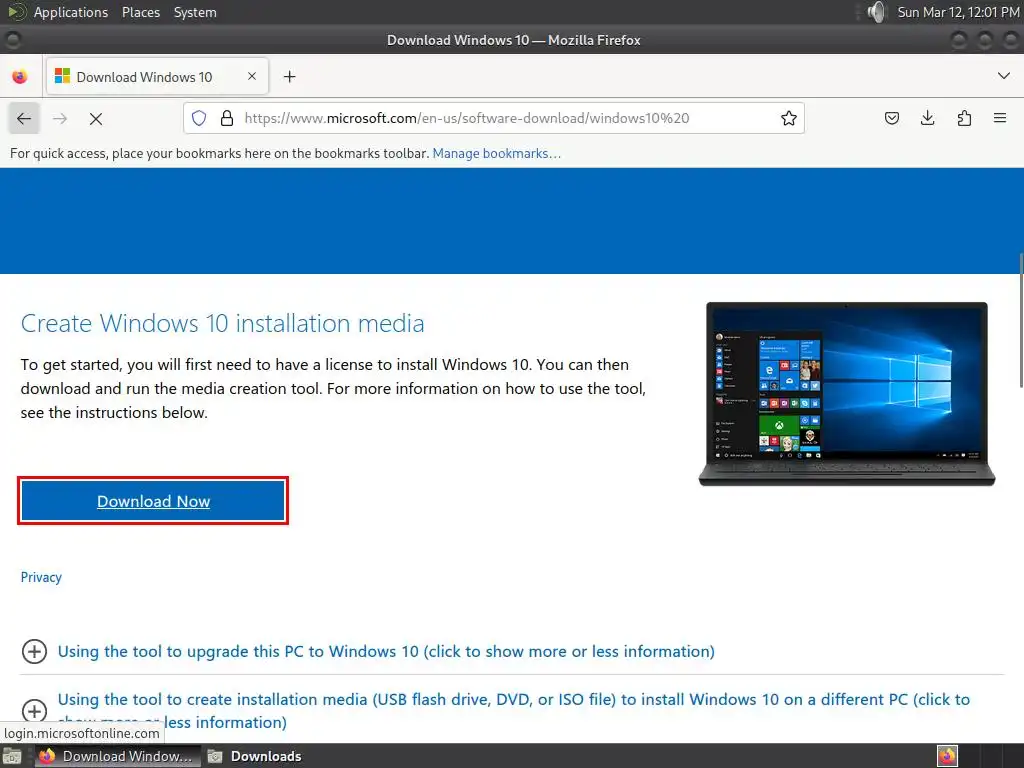Open the System menu
Viewport: 1024px width, 768px height.
click(195, 12)
